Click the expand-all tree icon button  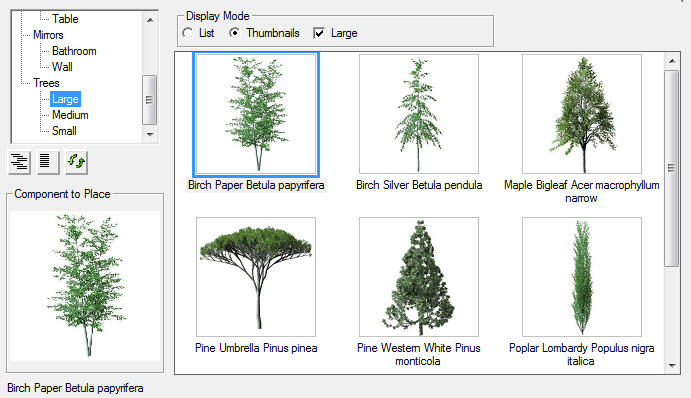[19, 162]
